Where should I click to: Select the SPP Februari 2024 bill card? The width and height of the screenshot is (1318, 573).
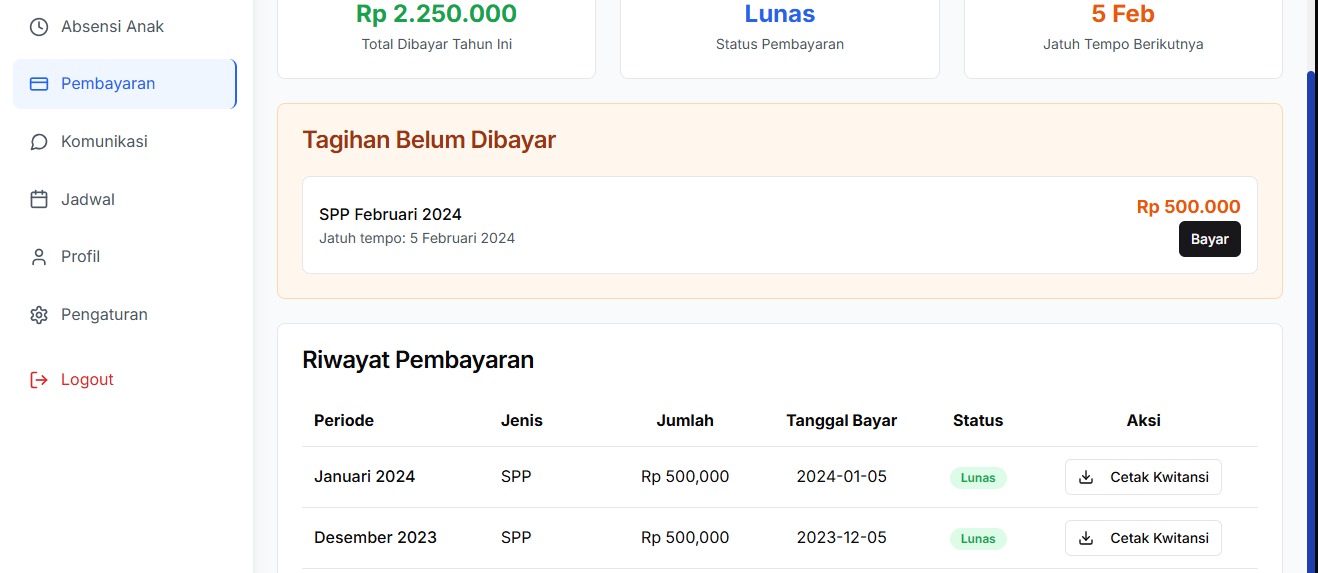pos(700,225)
